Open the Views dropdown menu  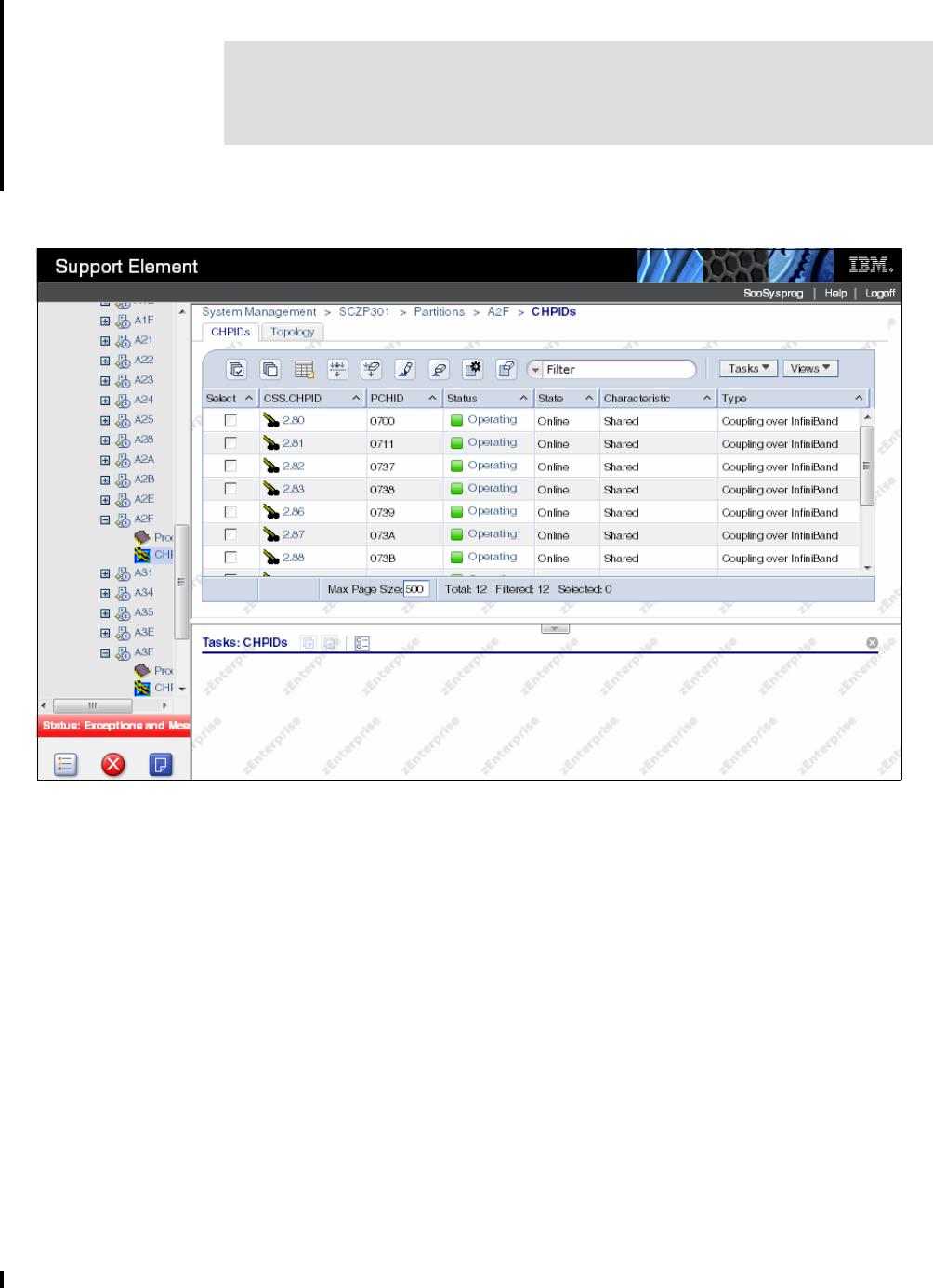[x=810, y=369]
